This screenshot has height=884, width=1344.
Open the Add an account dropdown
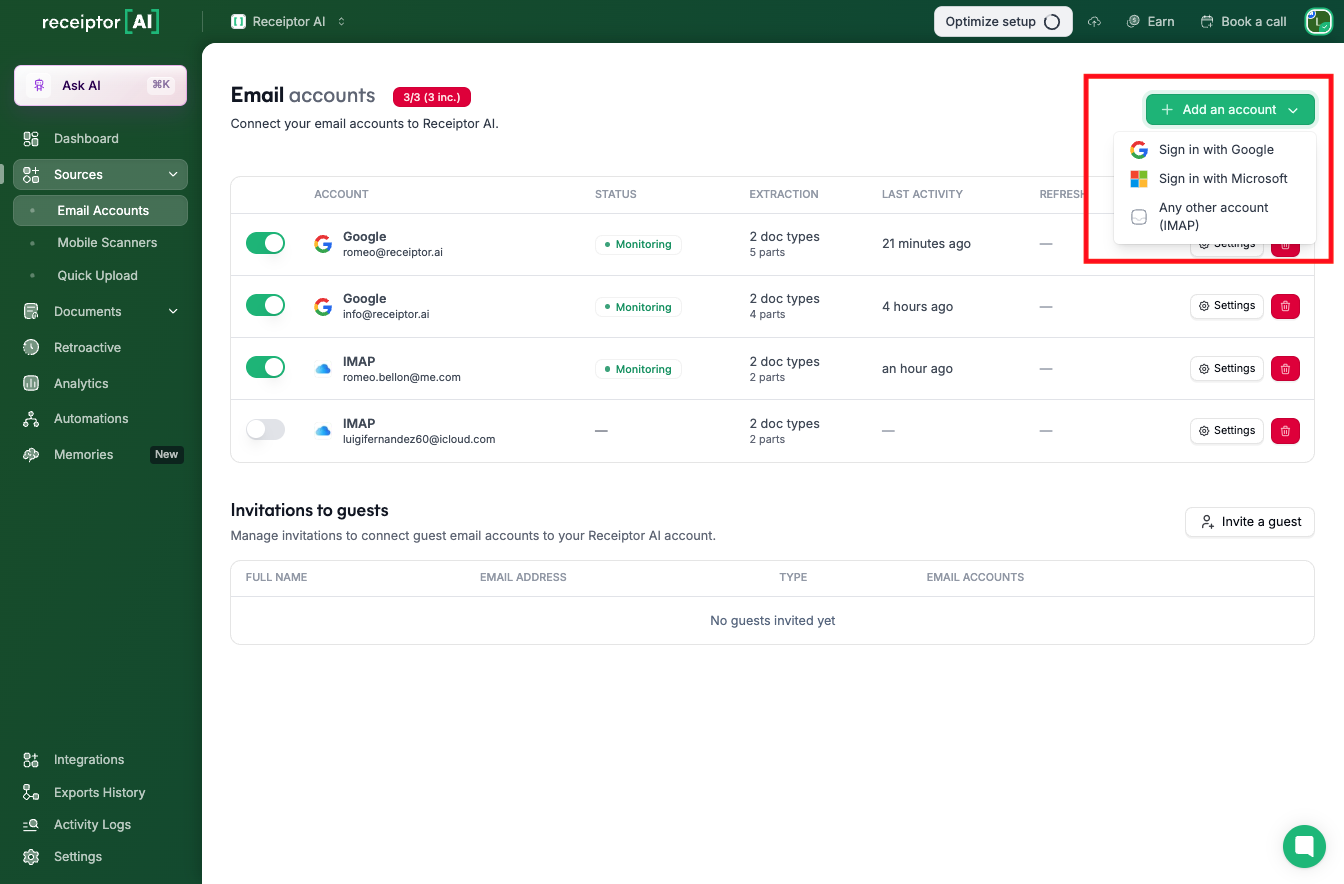point(1230,110)
